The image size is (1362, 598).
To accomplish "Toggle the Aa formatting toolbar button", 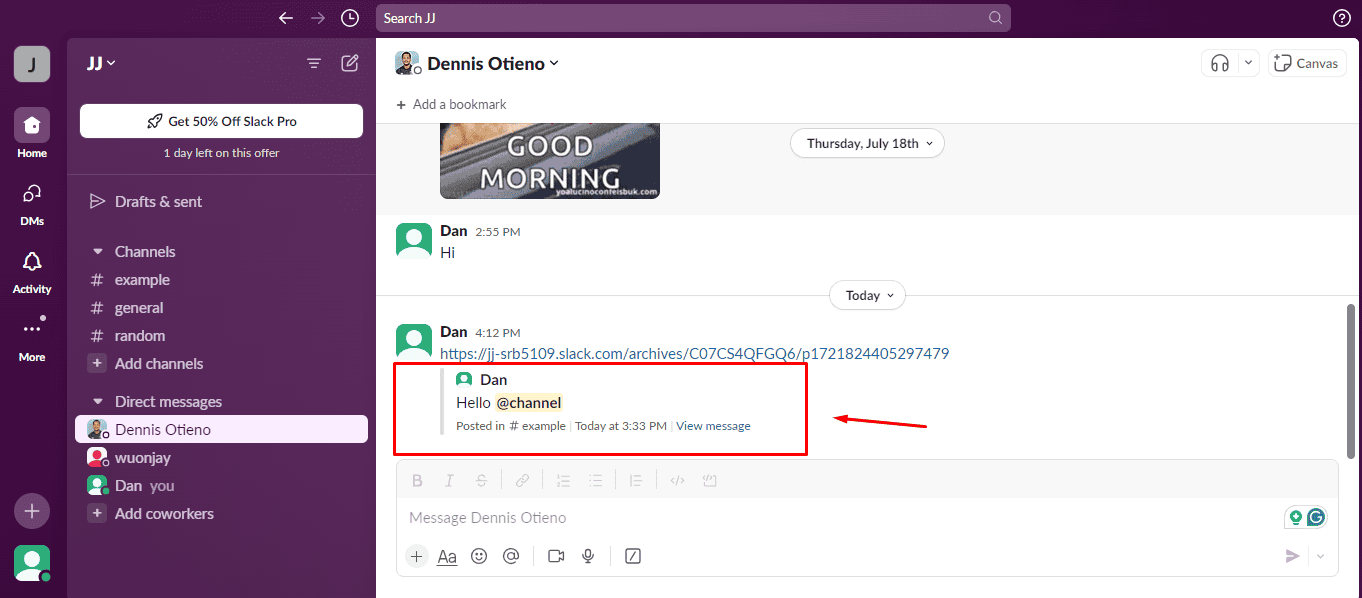I will 447,556.
